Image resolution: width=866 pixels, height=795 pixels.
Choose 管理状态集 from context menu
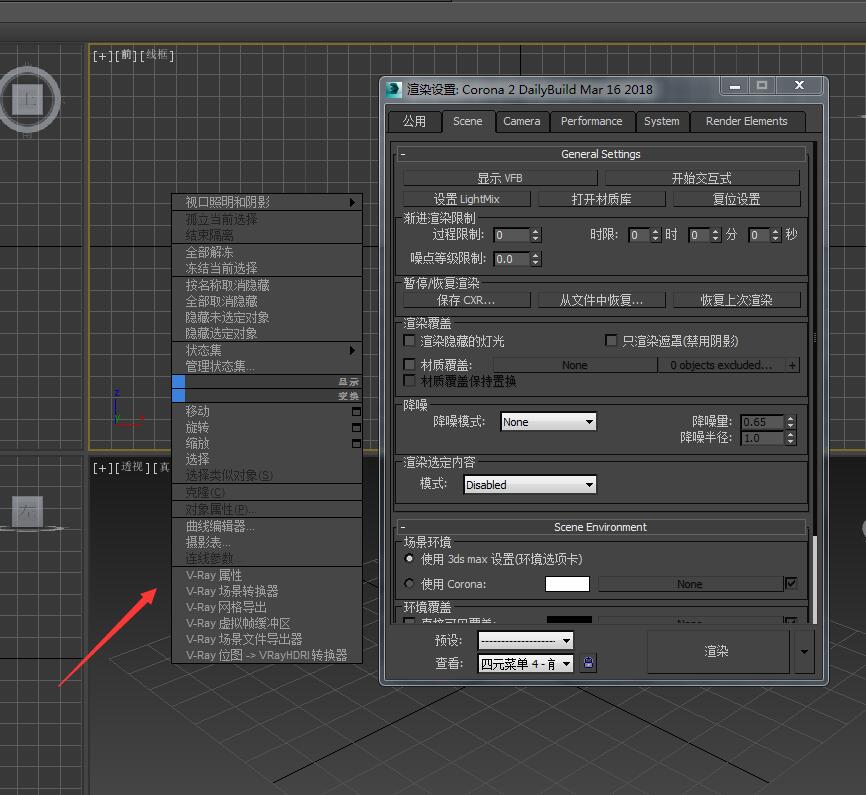tap(267, 366)
